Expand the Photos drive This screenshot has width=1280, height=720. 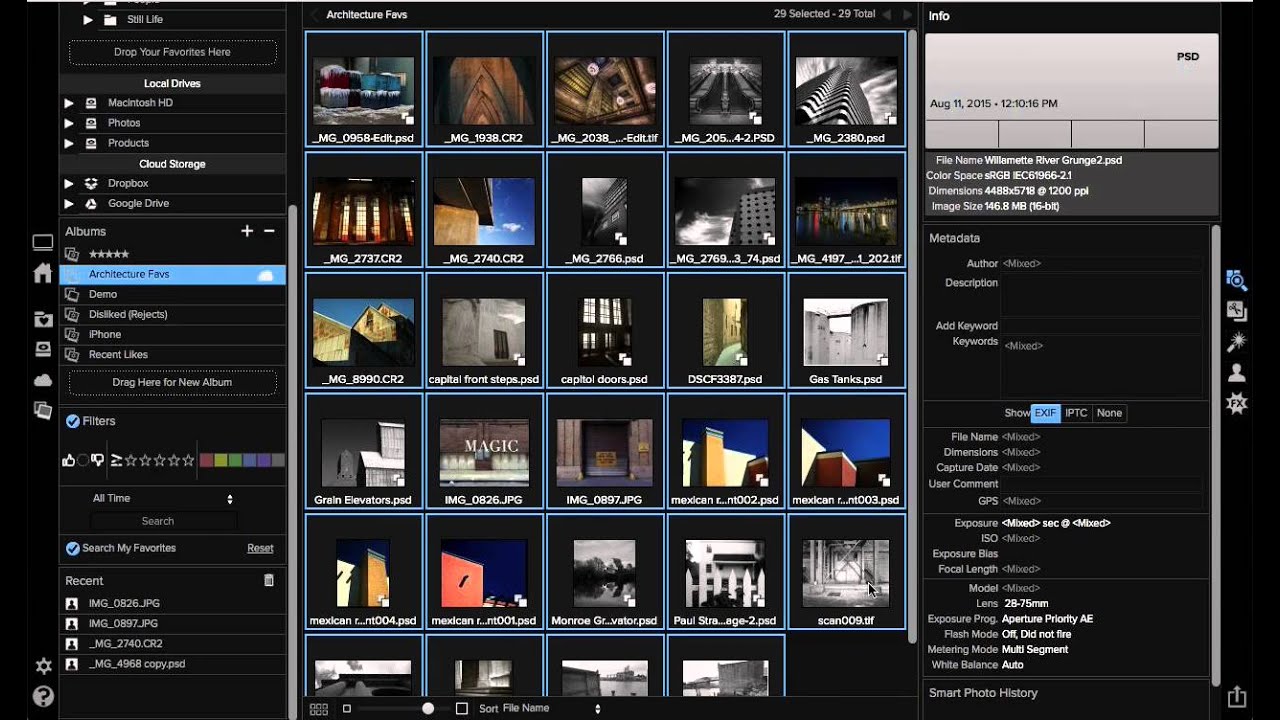pos(69,123)
